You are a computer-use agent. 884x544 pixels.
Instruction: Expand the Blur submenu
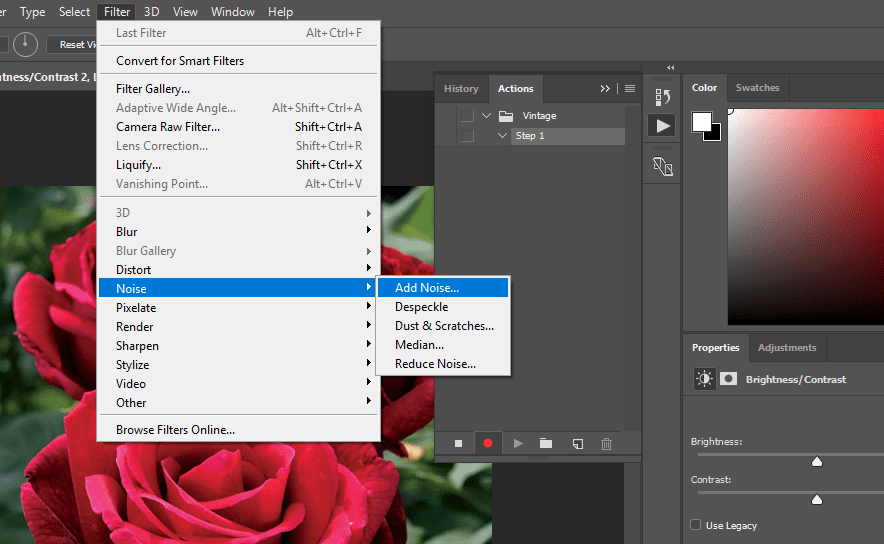(237, 232)
